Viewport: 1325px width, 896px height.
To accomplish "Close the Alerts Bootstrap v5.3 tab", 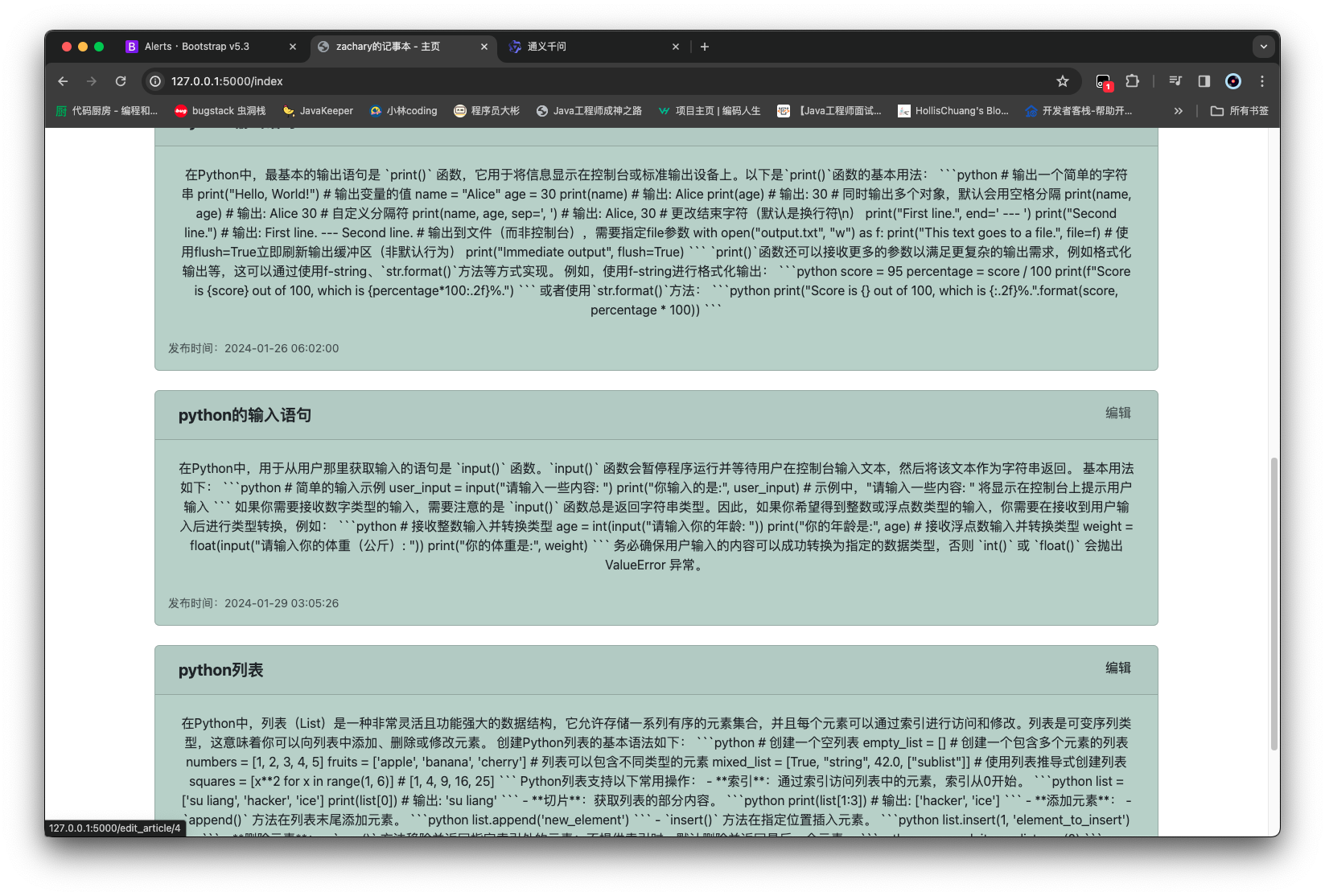I will pyautogui.click(x=293, y=47).
